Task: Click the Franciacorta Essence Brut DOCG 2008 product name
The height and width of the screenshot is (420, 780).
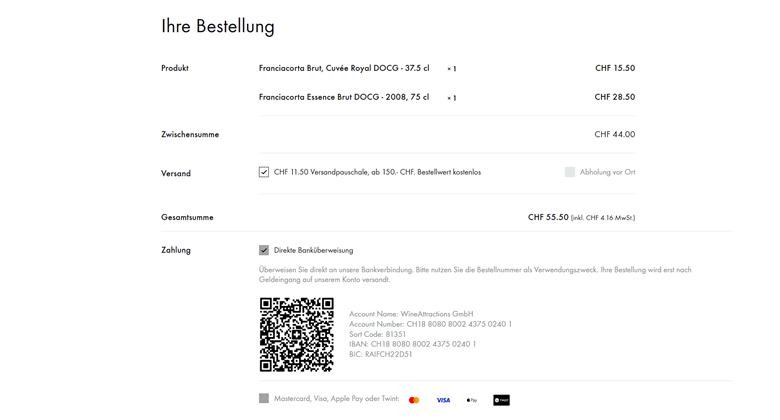Action: [x=344, y=97]
